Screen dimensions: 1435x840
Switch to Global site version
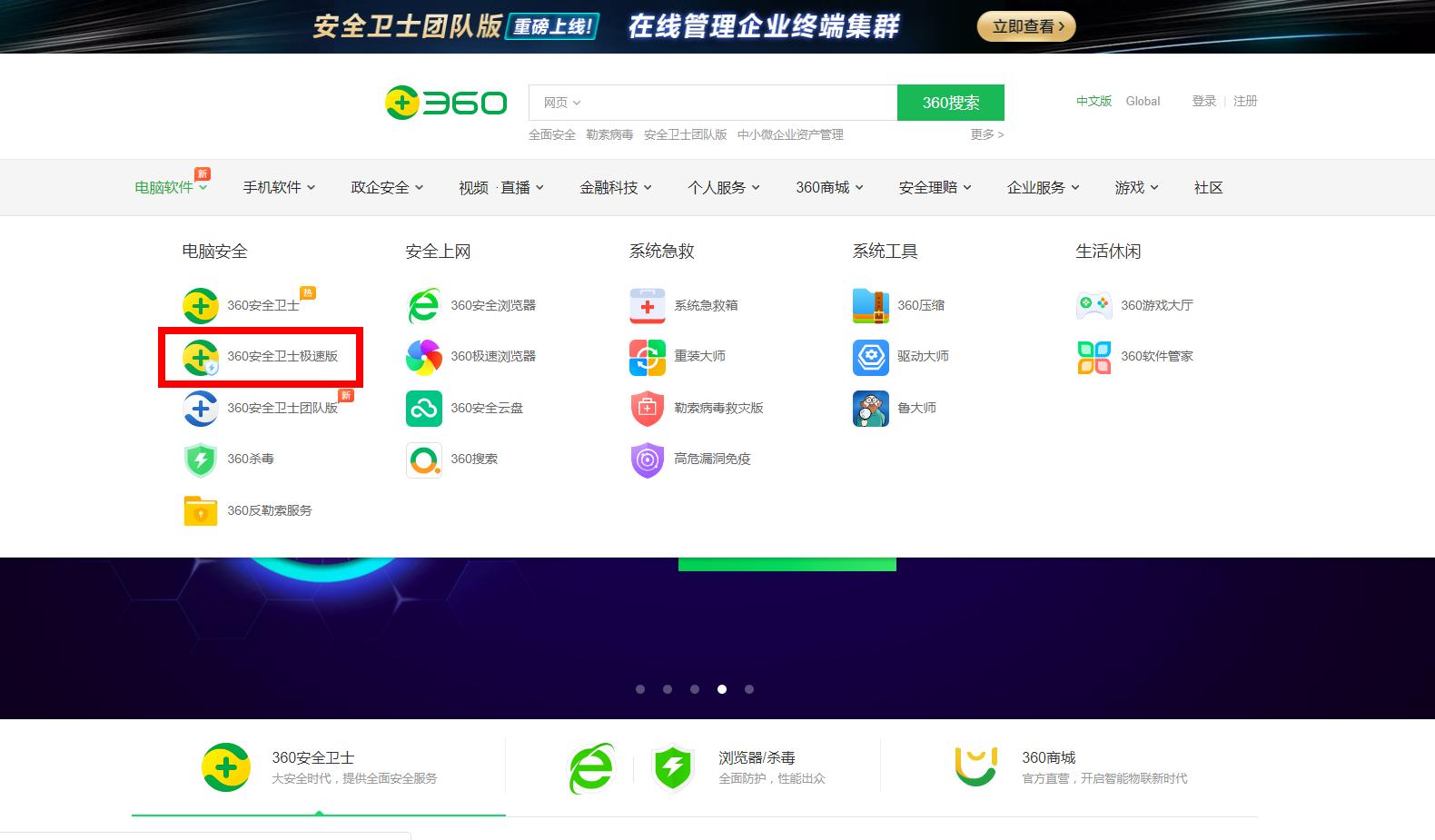tap(1143, 101)
